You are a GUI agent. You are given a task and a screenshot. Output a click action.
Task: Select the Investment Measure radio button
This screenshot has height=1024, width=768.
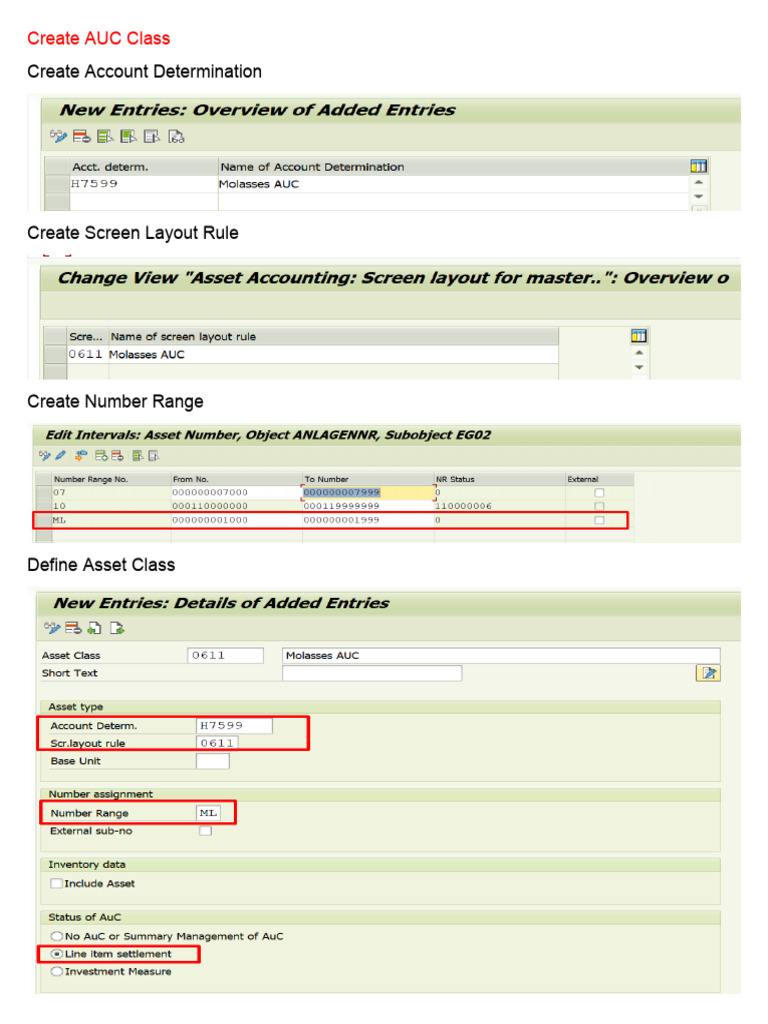click(x=56, y=971)
